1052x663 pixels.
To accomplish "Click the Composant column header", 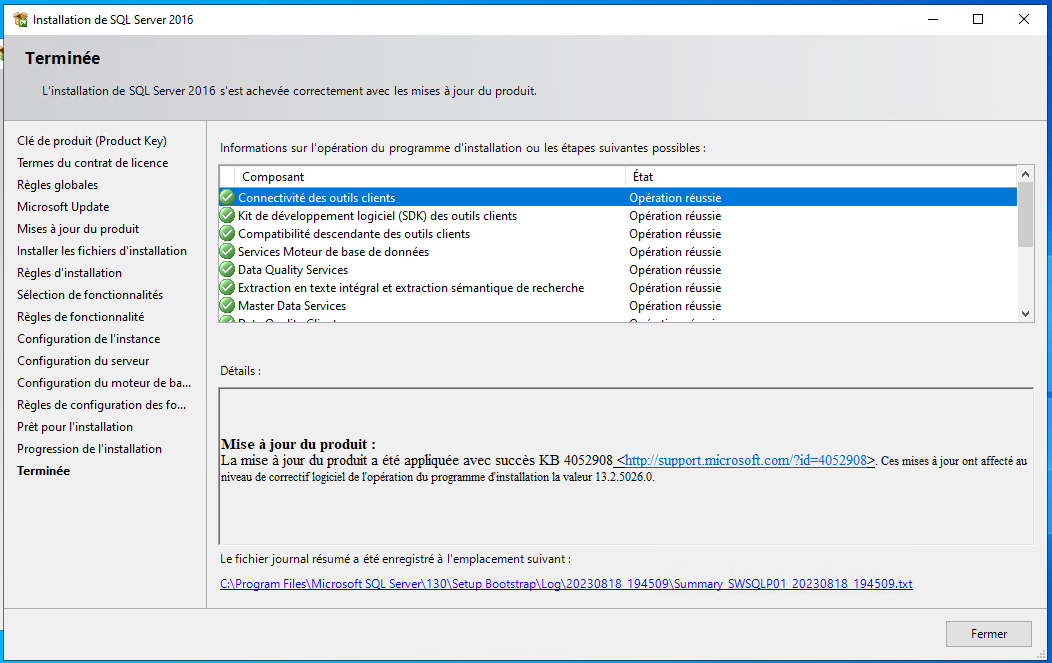I will 429,176.
